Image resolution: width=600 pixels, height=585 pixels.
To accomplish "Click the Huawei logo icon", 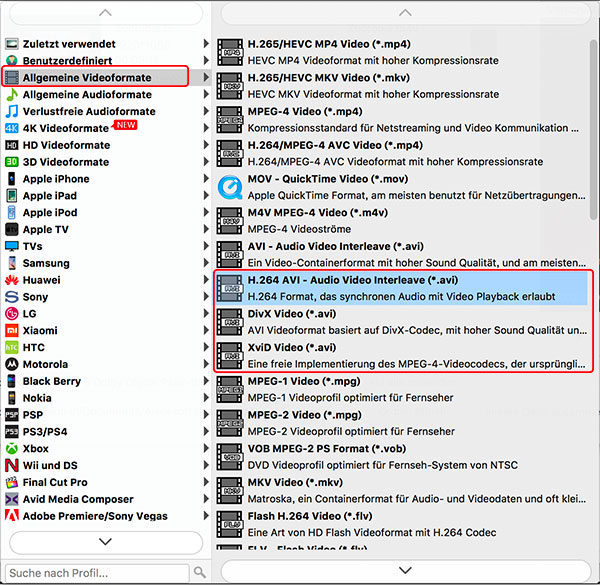I will [12, 280].
